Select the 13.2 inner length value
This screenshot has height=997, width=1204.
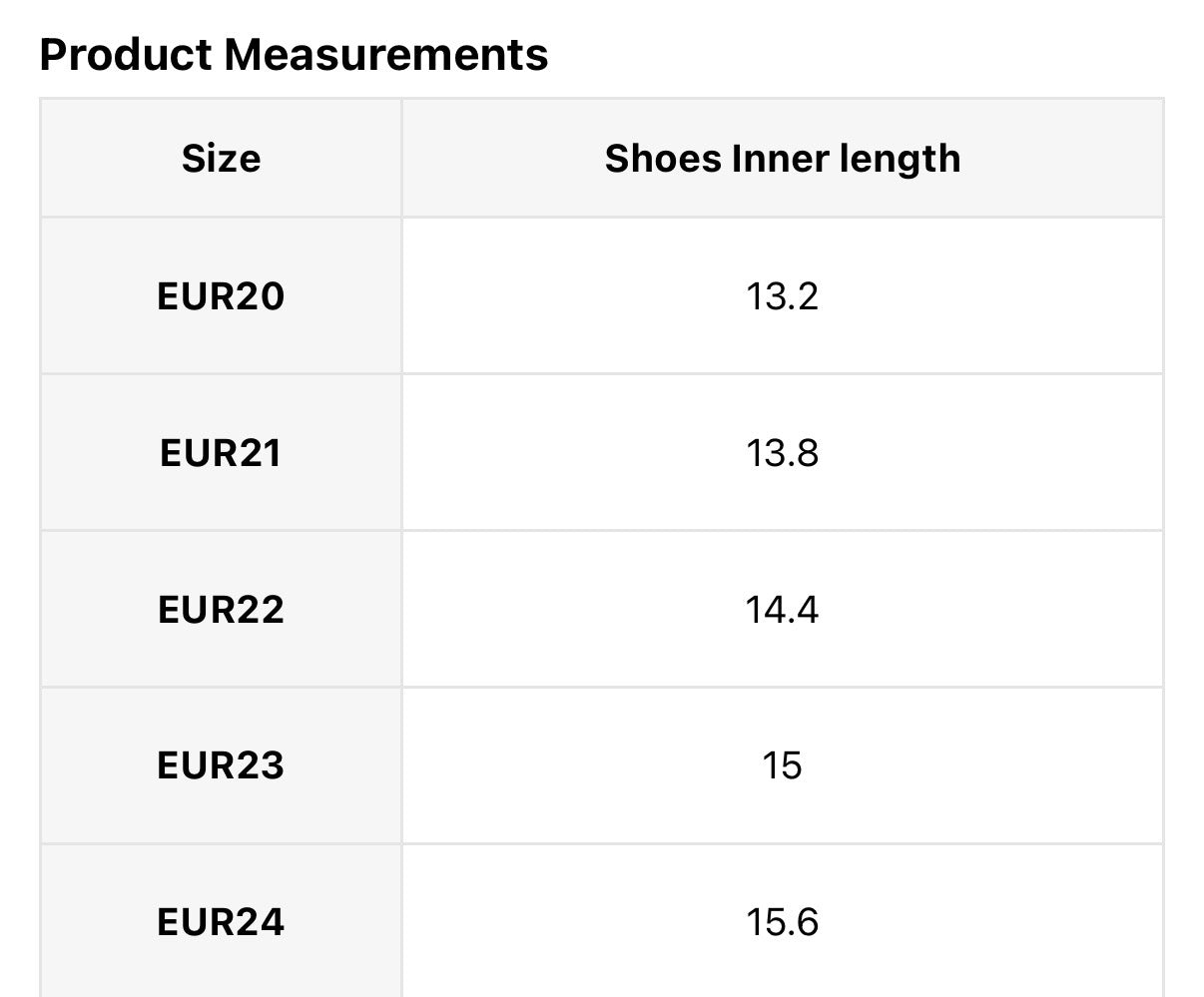[x=782, y=296]
